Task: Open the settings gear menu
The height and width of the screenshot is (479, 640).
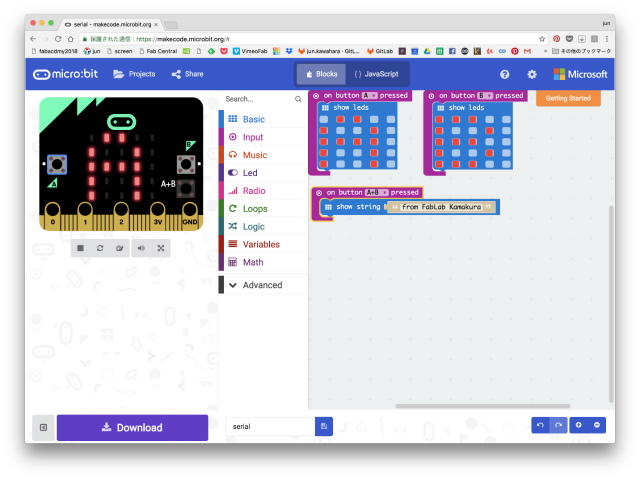Action: pyautogui.click(x=532, y=74)
